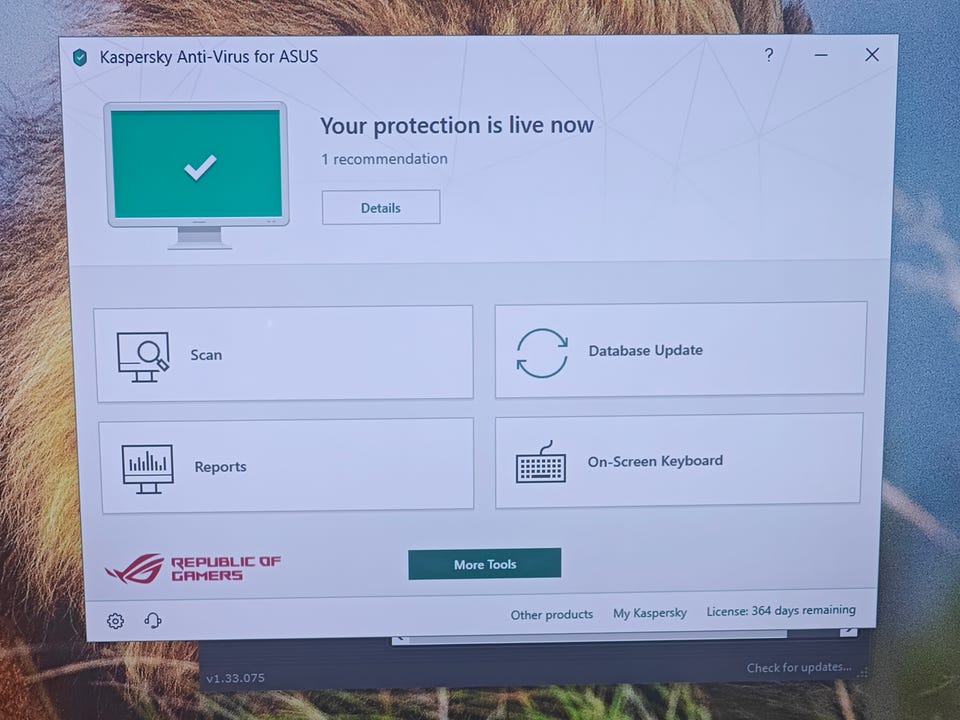This screenshot has width=960, height=720.
Task: Open settings via the gear icon
Action: [x=115, y=621]
